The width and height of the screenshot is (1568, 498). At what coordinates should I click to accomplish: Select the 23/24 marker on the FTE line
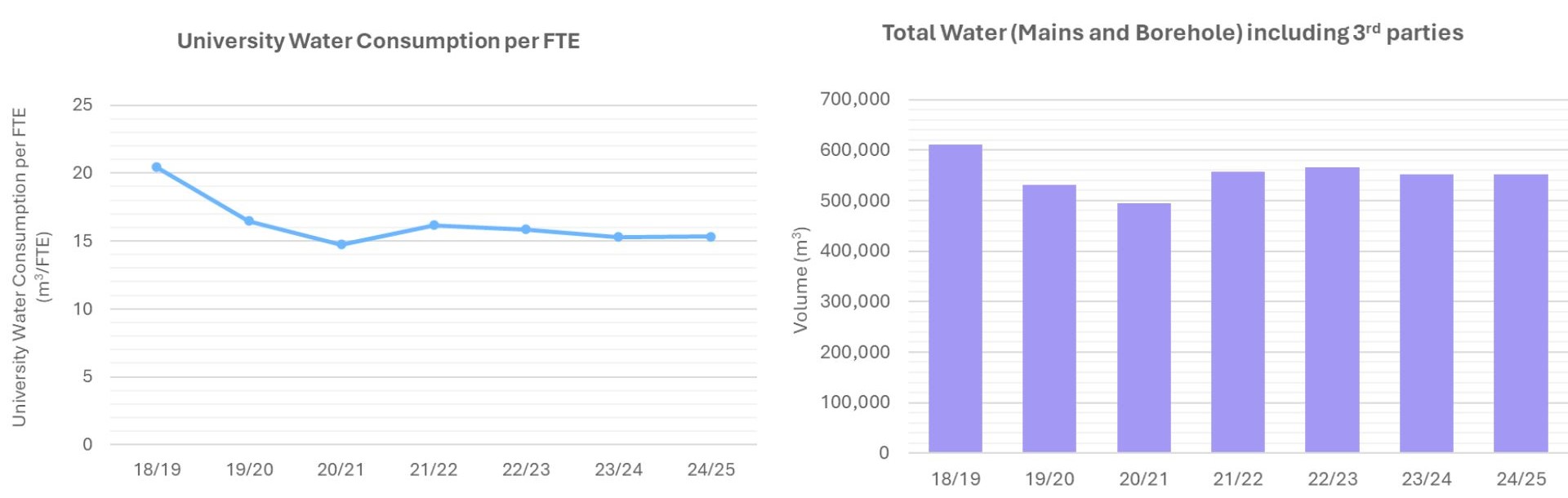point(618,237)
